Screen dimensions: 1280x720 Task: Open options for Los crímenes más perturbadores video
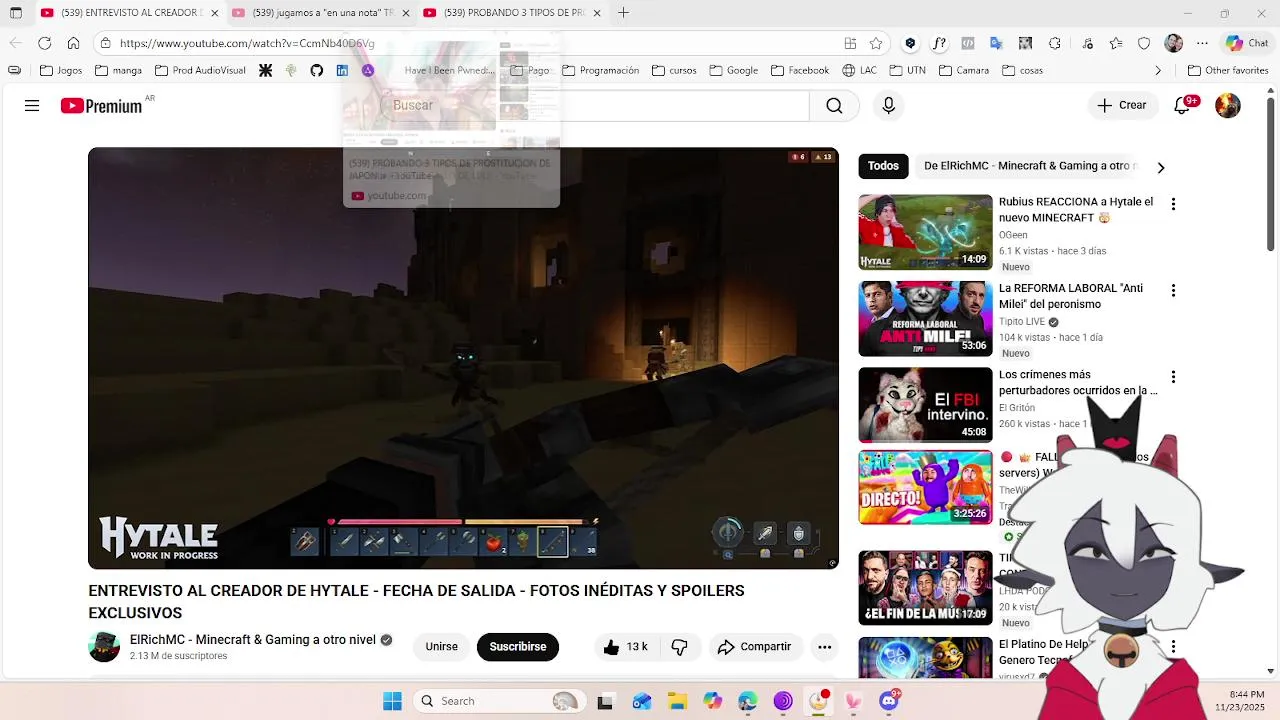point(1173,377)
